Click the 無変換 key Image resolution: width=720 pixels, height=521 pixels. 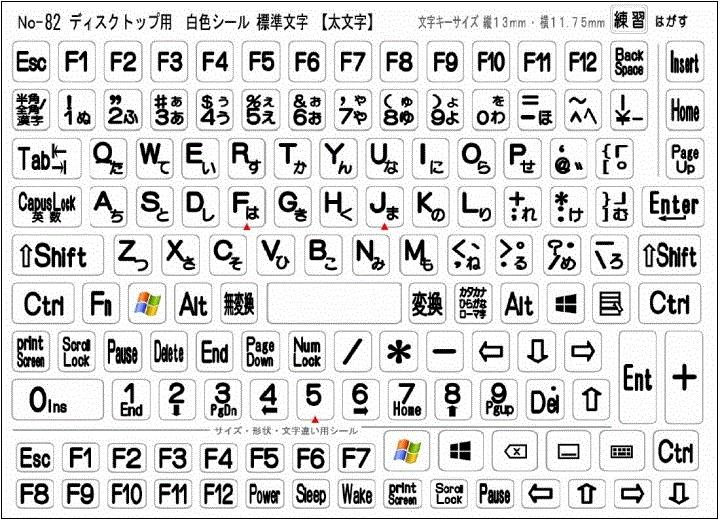pos(239,303)
